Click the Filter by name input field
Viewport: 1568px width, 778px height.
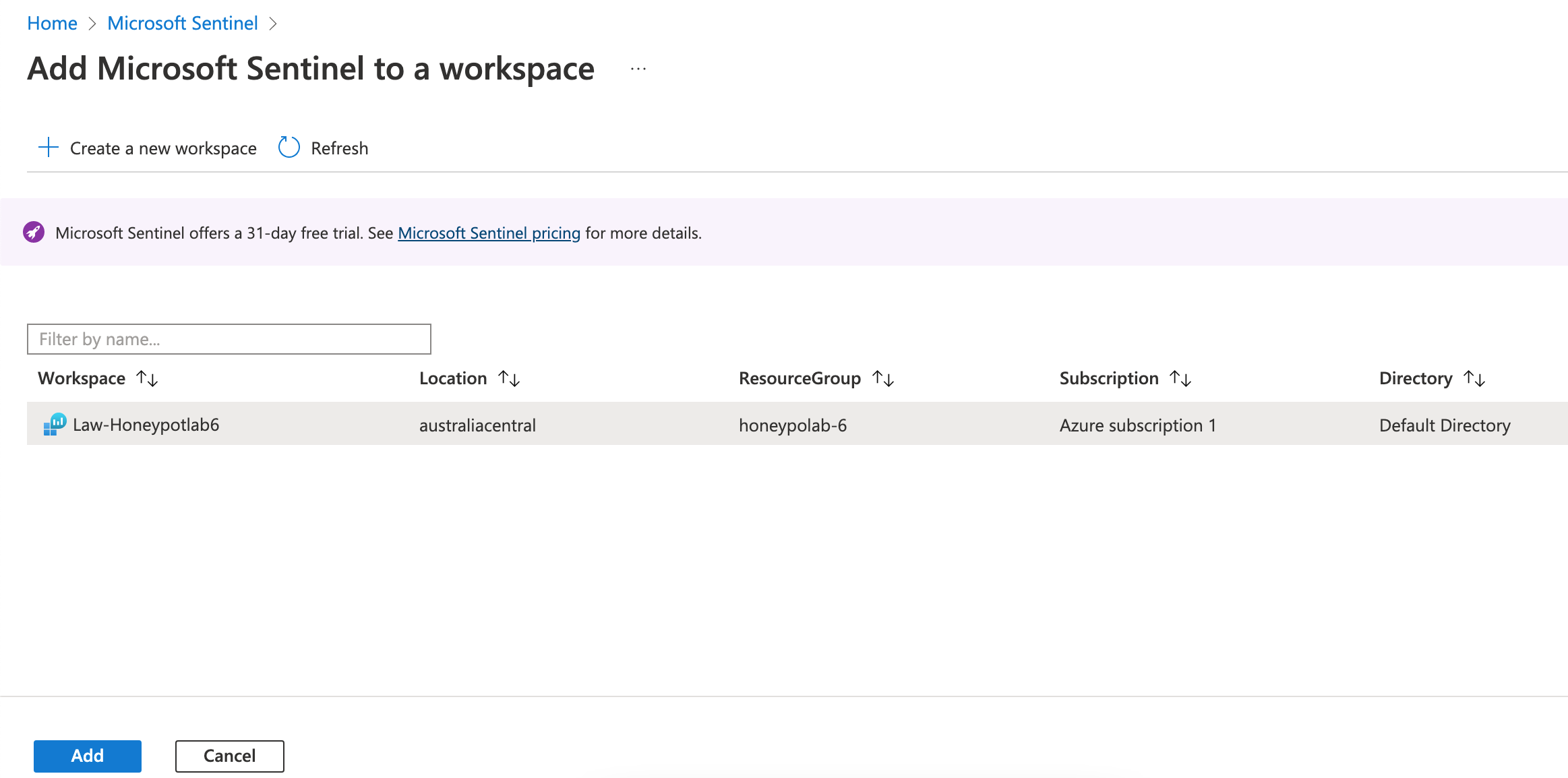tap(228, 338)
